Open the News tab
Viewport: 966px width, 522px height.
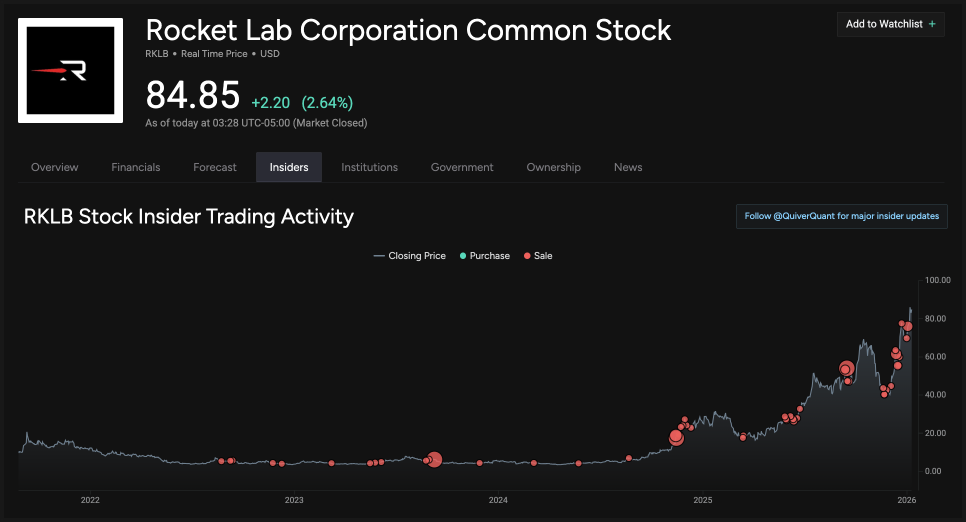tap(628, 167)
